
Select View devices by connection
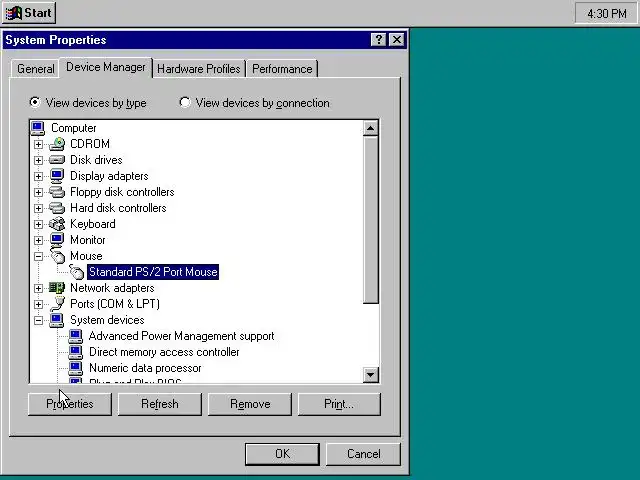(x=254, y=102)
